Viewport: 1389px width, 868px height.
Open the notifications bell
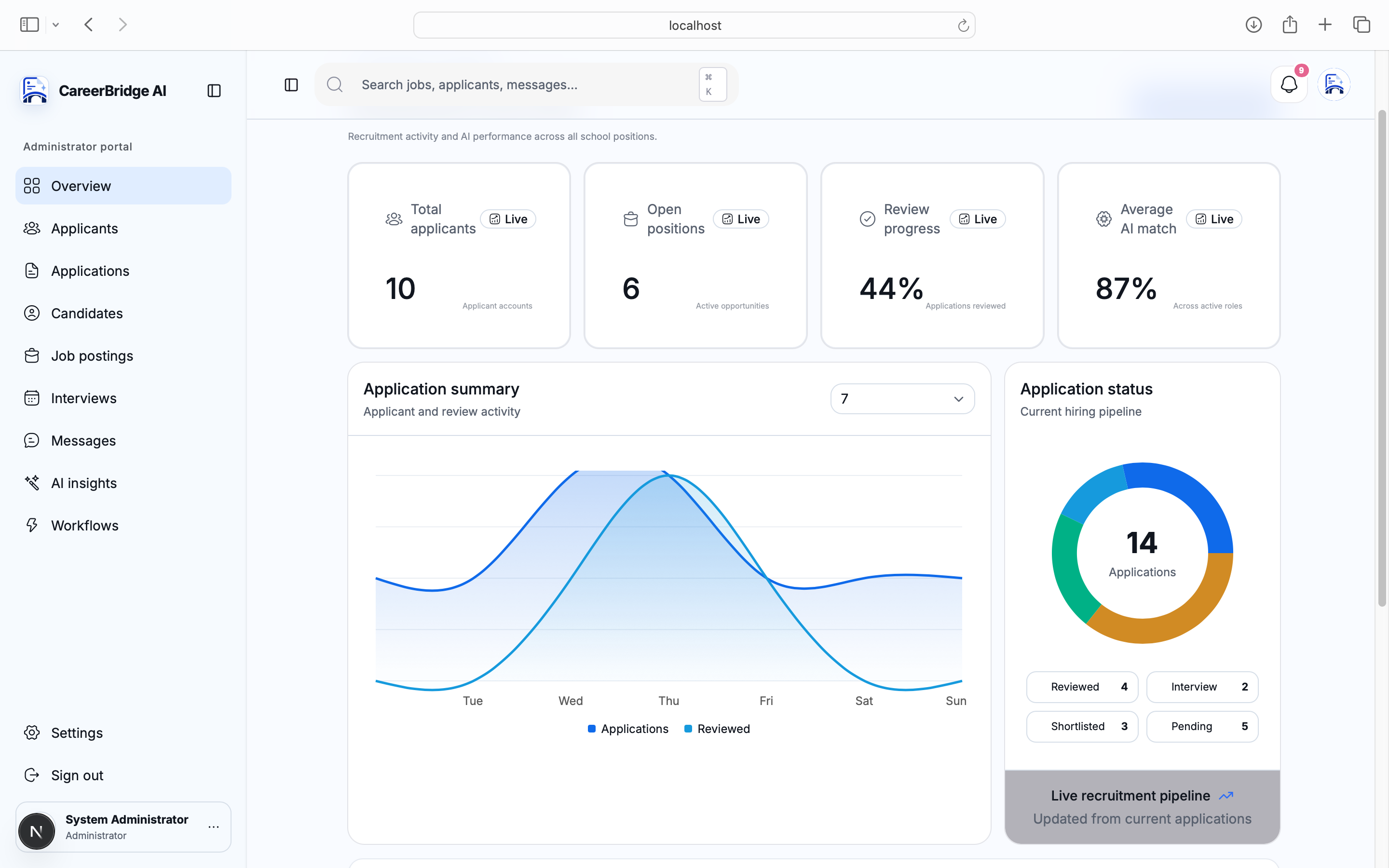coord(1289,84)
